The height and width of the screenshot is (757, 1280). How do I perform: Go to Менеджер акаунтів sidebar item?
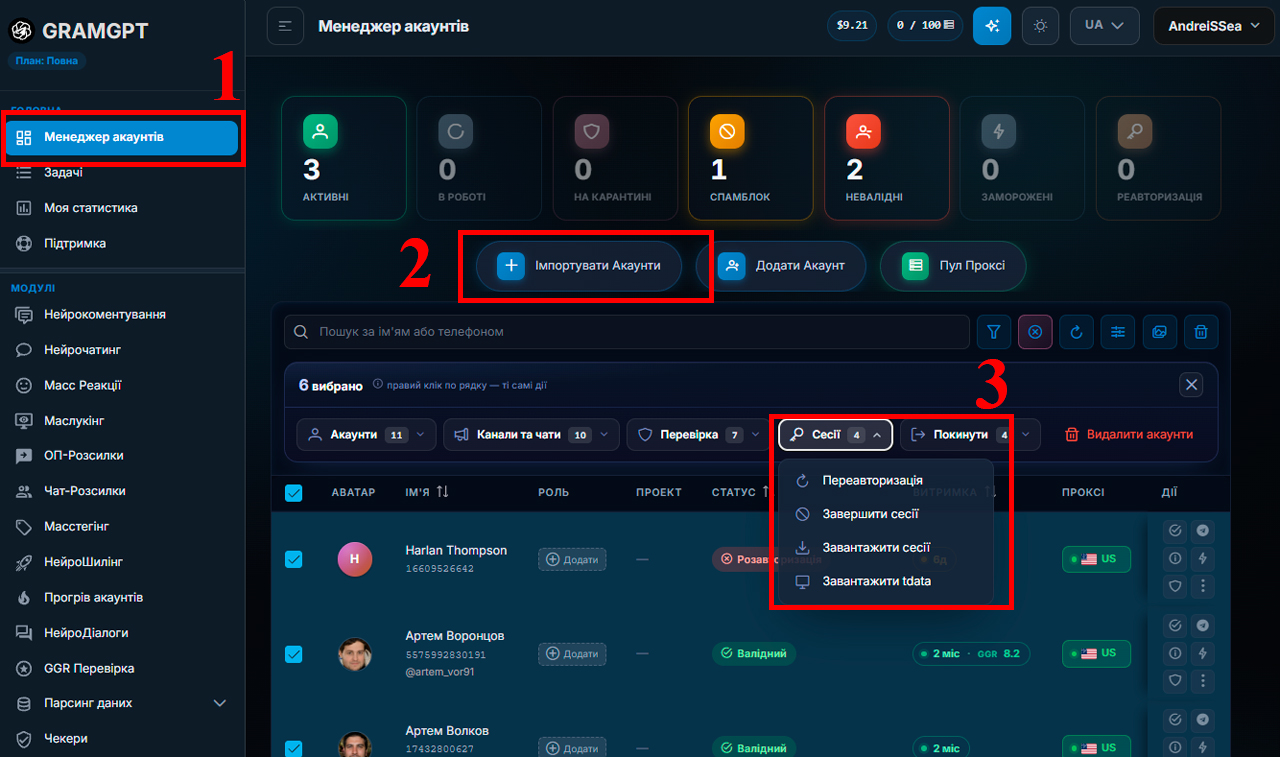[x=122, y=137]
